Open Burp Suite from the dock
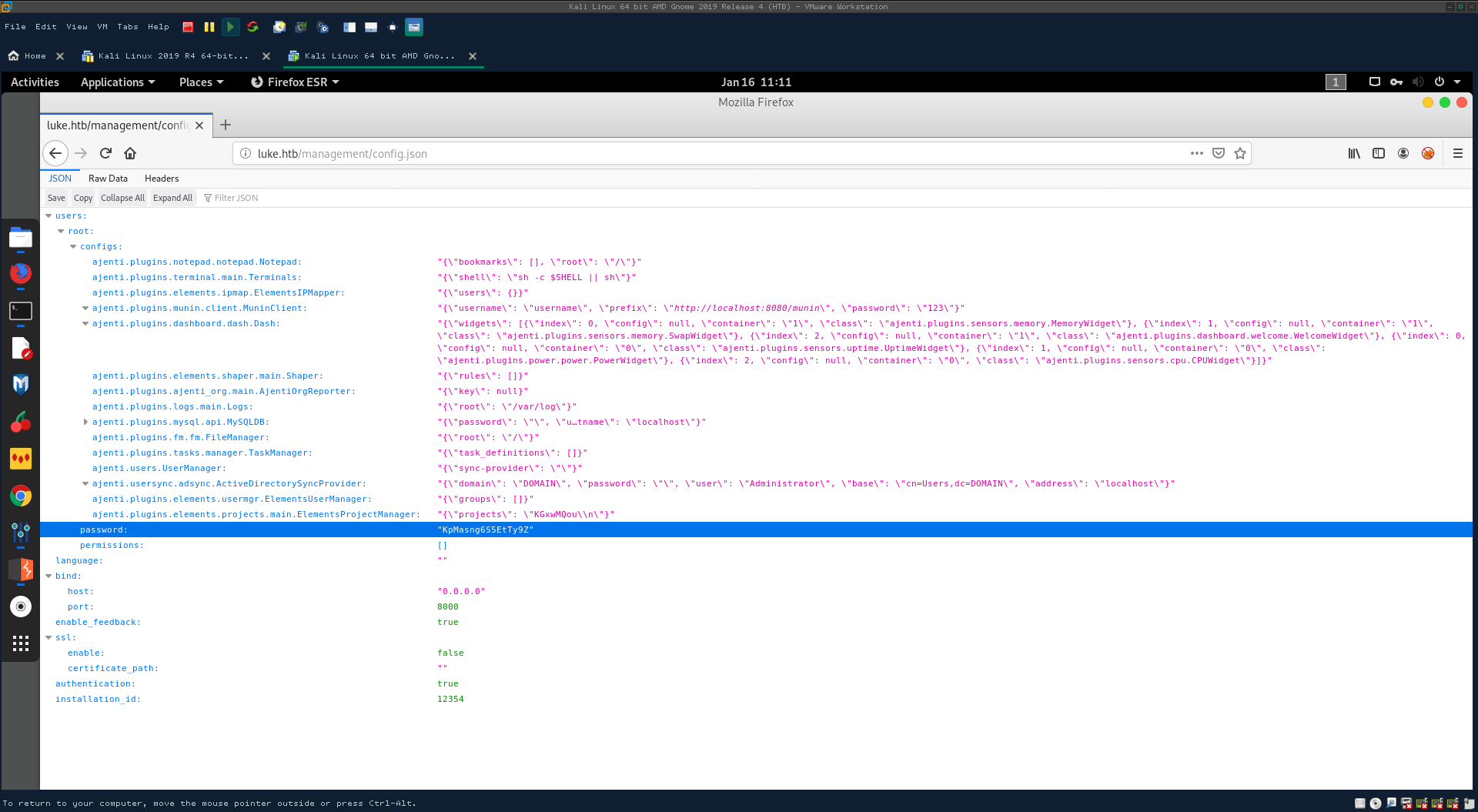 21,570
